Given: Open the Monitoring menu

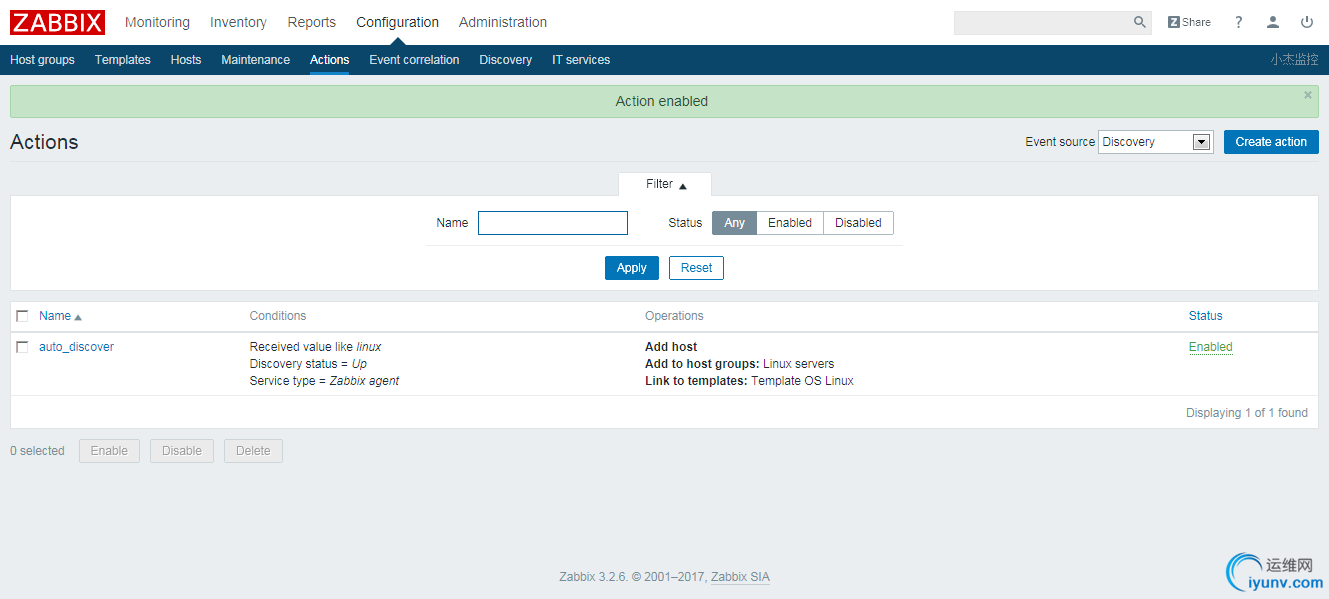Looking at the screenshot, I should click(157, 22).
